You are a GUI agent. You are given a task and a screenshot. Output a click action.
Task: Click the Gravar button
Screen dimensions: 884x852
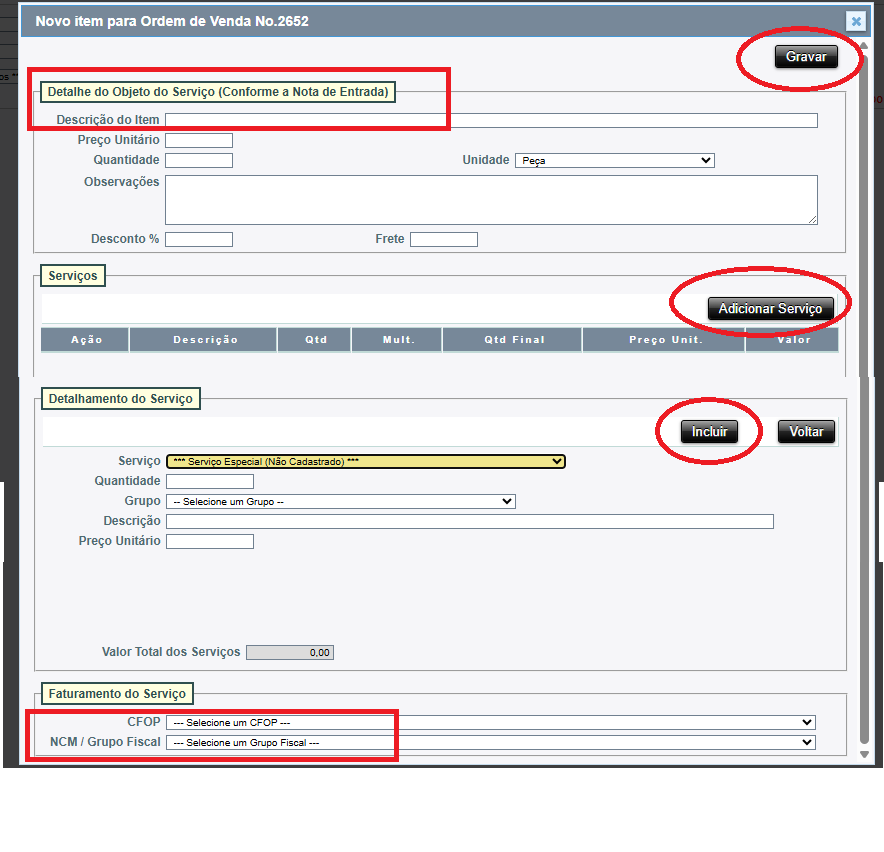click(805, 57)
